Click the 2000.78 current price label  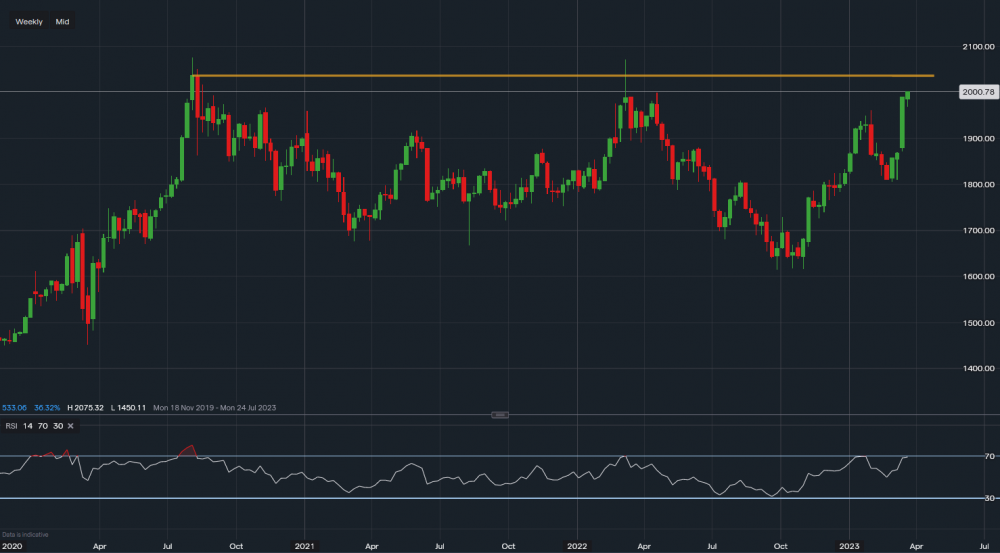click(x=977, y=92)
